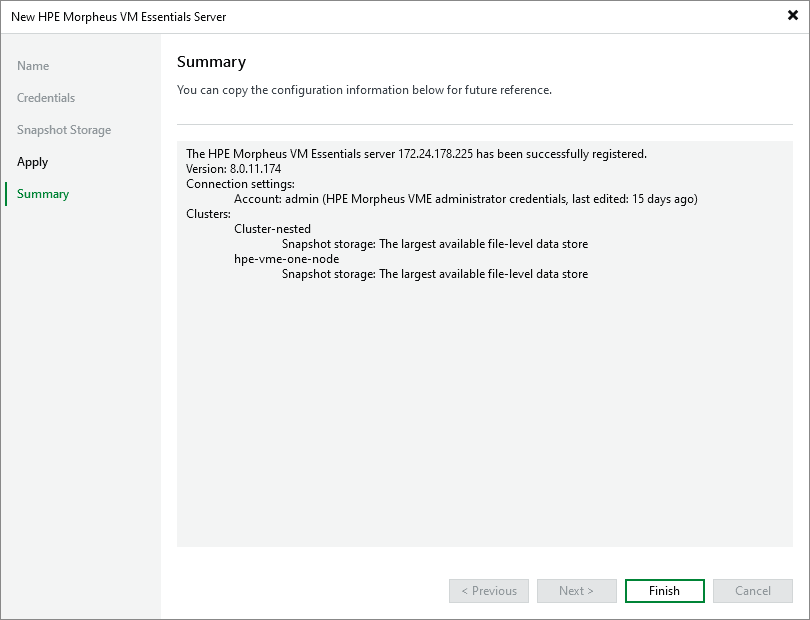This screenshot has height=620, width=810.
Task: Click the Cluster-nested entry
Action: tap(275, 229)
